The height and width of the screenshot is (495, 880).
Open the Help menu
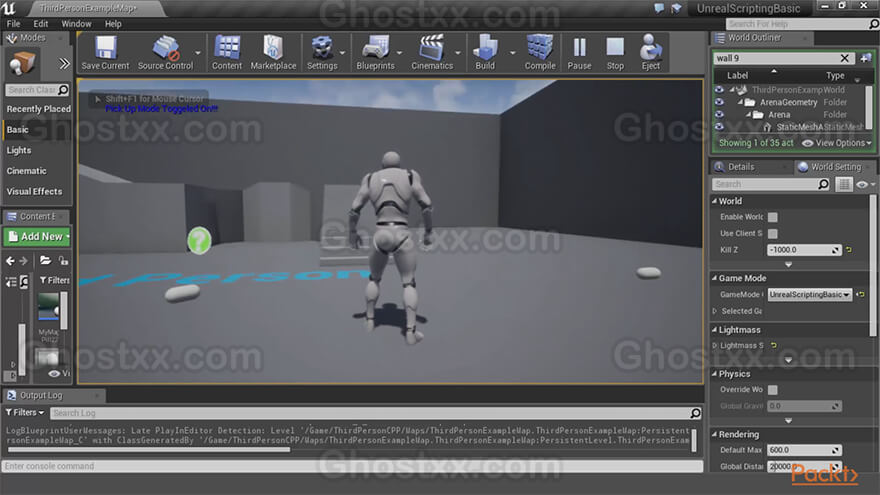click(113, 24)
